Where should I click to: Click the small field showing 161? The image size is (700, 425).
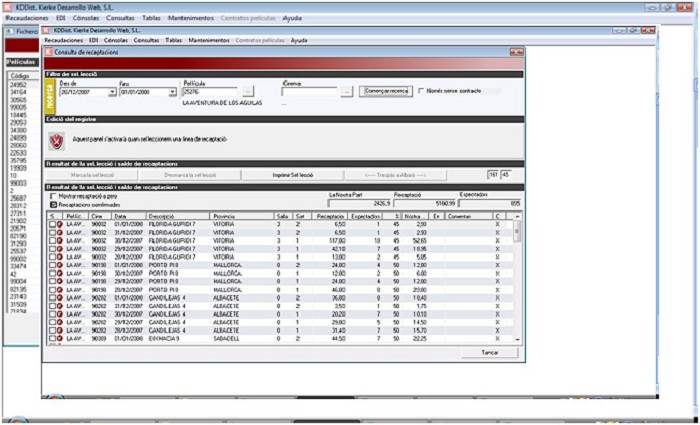(493, 175)
